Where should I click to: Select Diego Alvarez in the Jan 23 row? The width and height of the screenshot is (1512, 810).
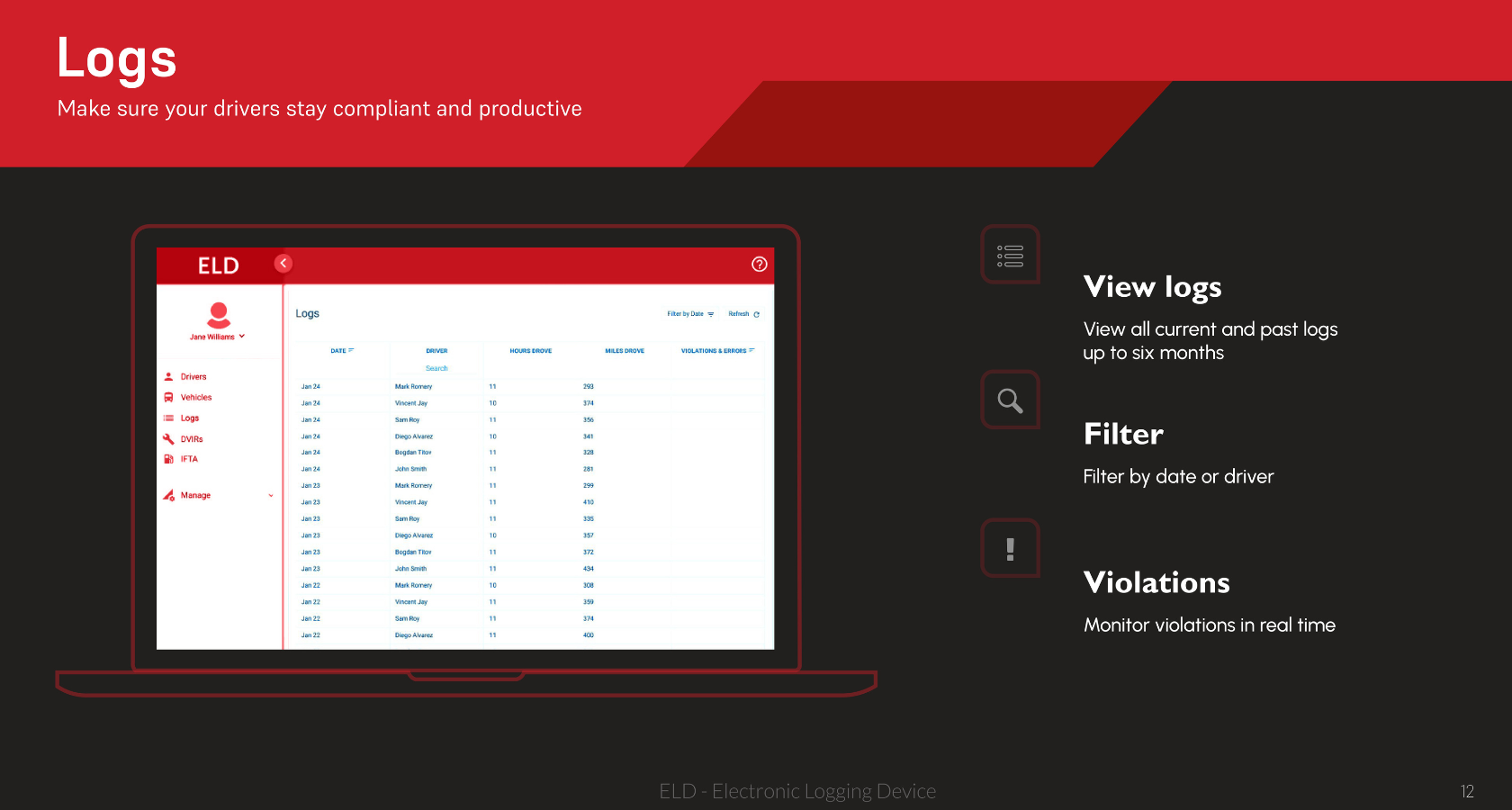[414, 535]
